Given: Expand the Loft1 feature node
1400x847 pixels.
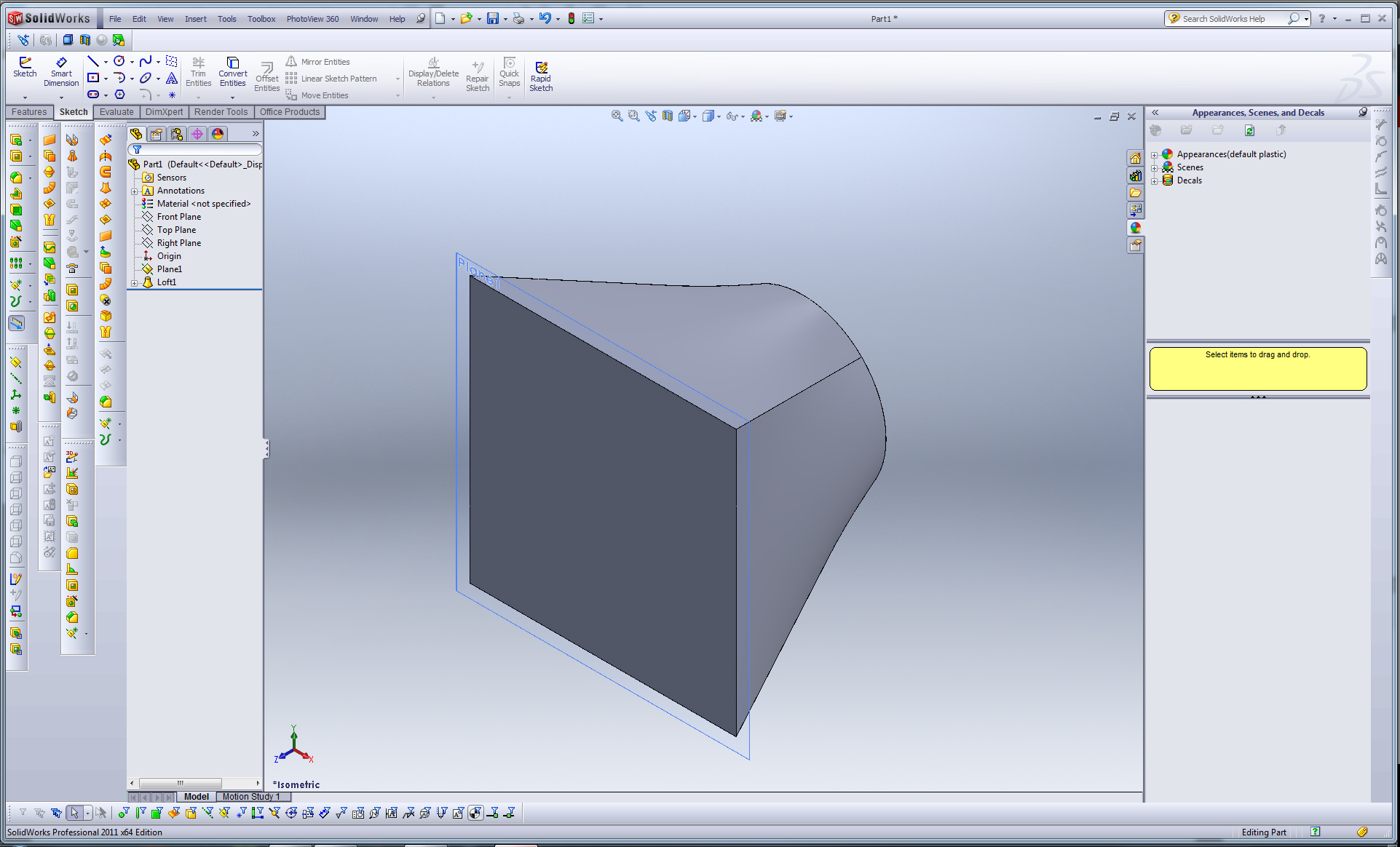Looking at the screenshot, I should pos(134,283).
